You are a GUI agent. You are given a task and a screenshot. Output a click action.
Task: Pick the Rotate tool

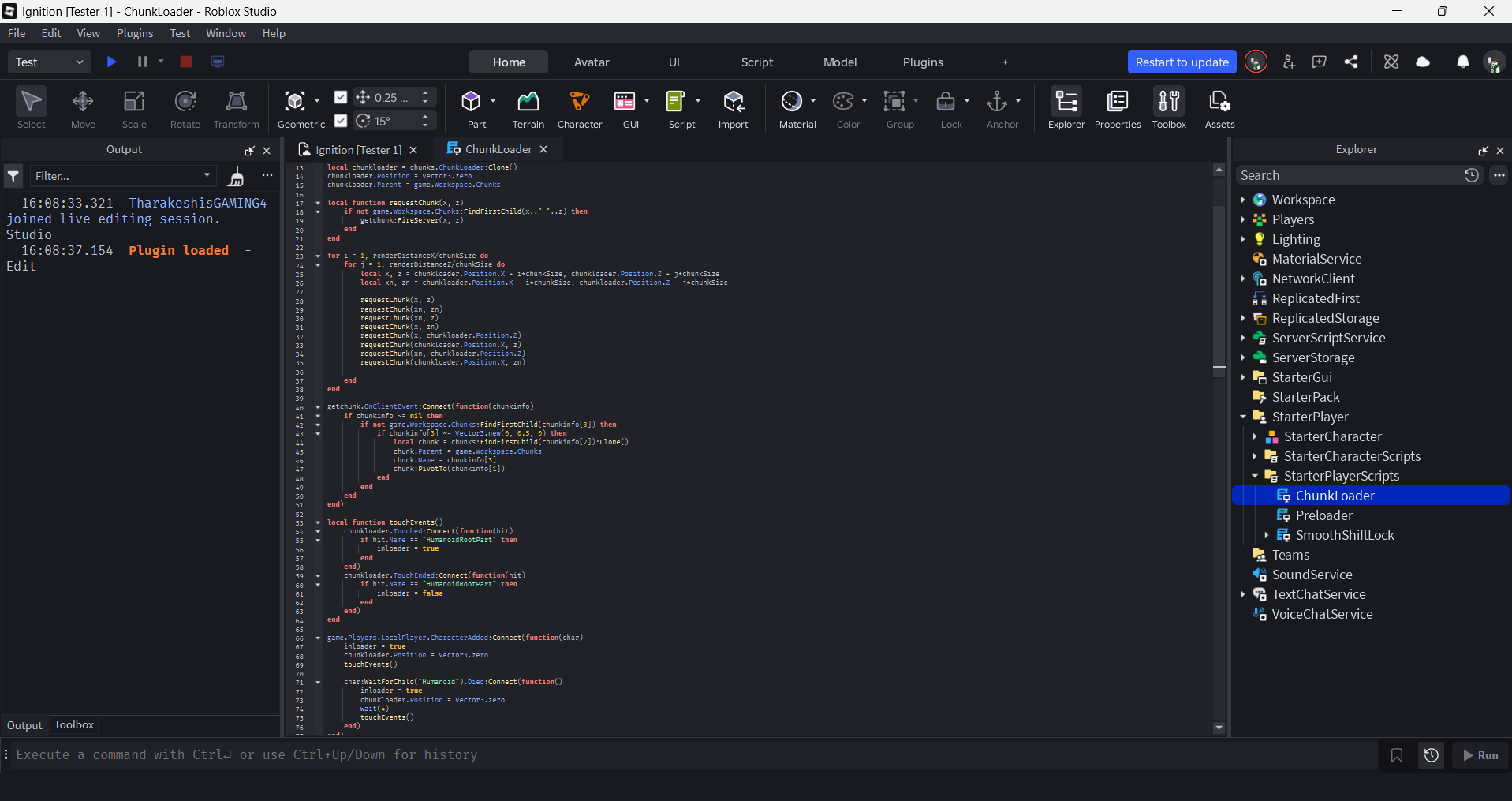click(x=185, y=108)
